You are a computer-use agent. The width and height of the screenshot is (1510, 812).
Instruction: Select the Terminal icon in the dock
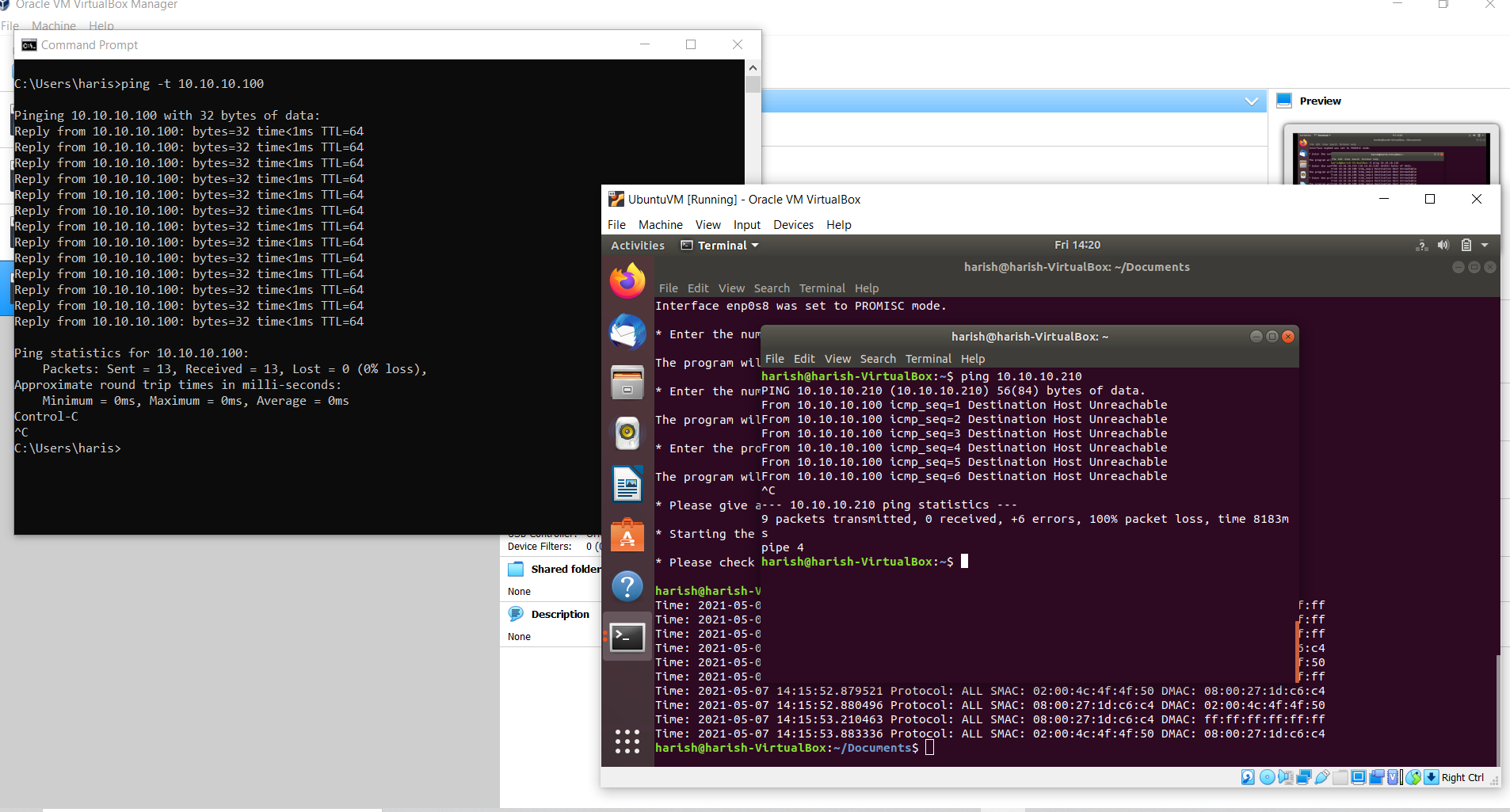pos(627,637)
